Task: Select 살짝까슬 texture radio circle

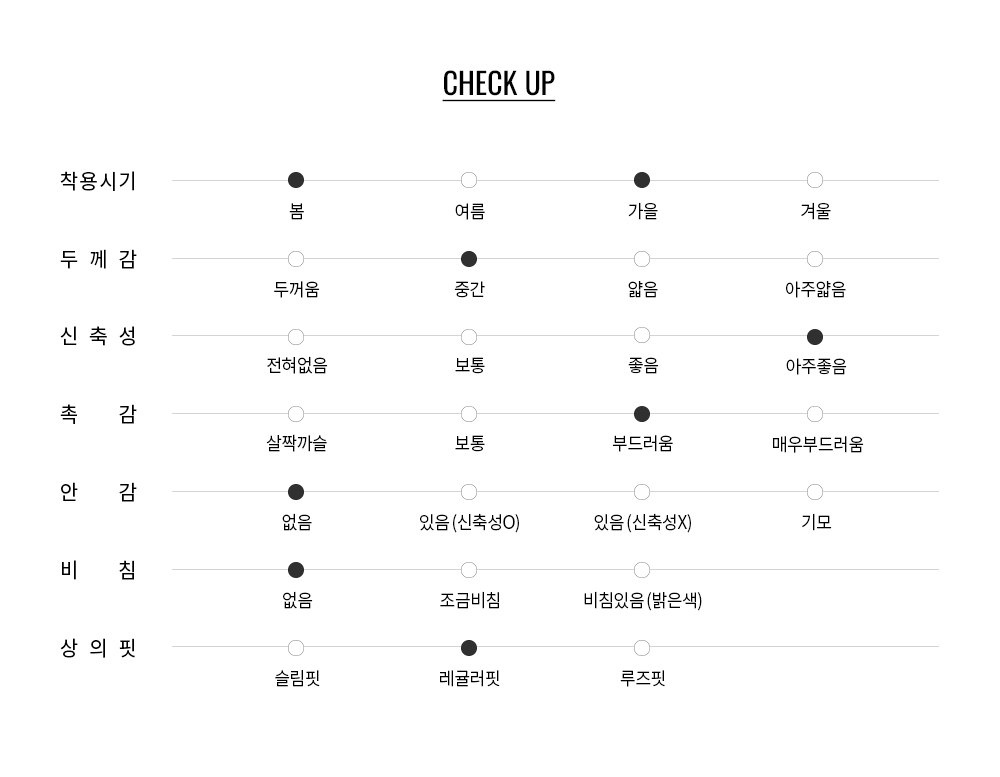Action: 296,414
